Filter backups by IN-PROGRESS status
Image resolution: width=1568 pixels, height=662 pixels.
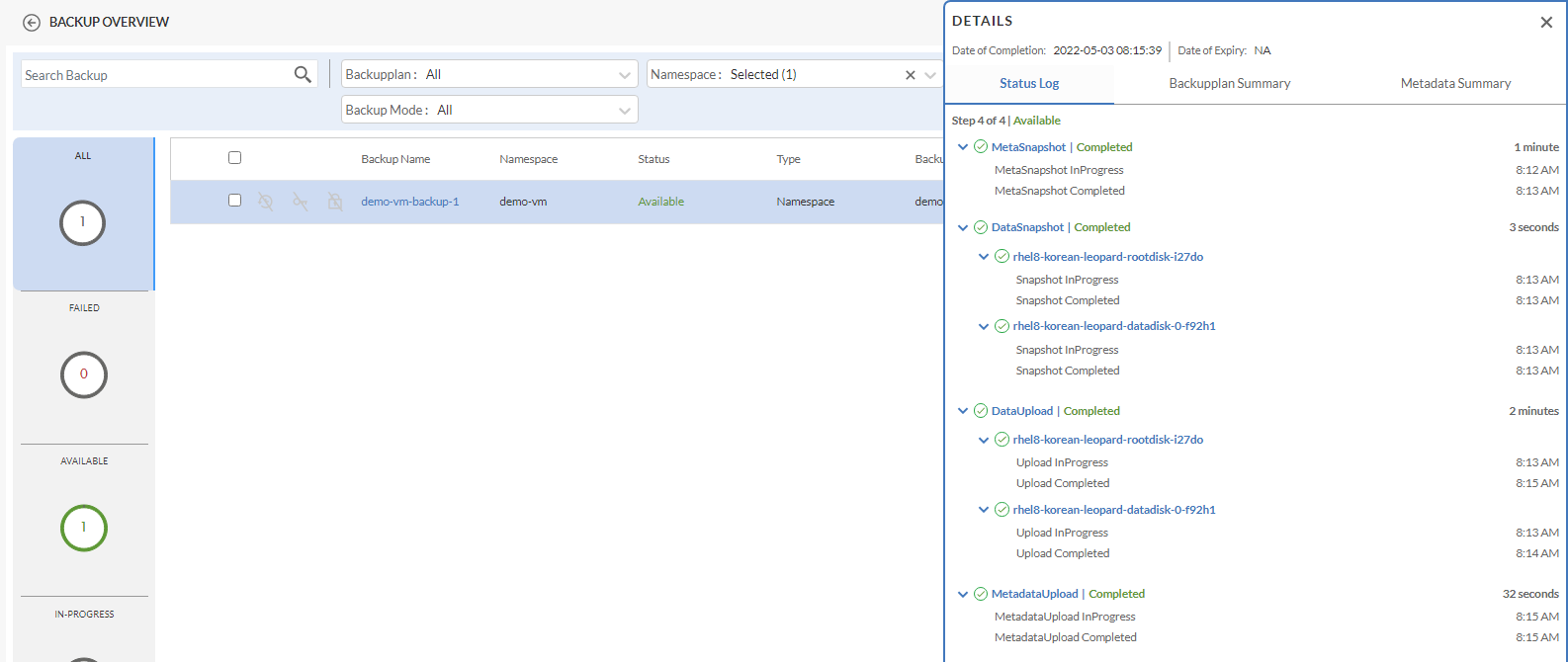(84, 629)
